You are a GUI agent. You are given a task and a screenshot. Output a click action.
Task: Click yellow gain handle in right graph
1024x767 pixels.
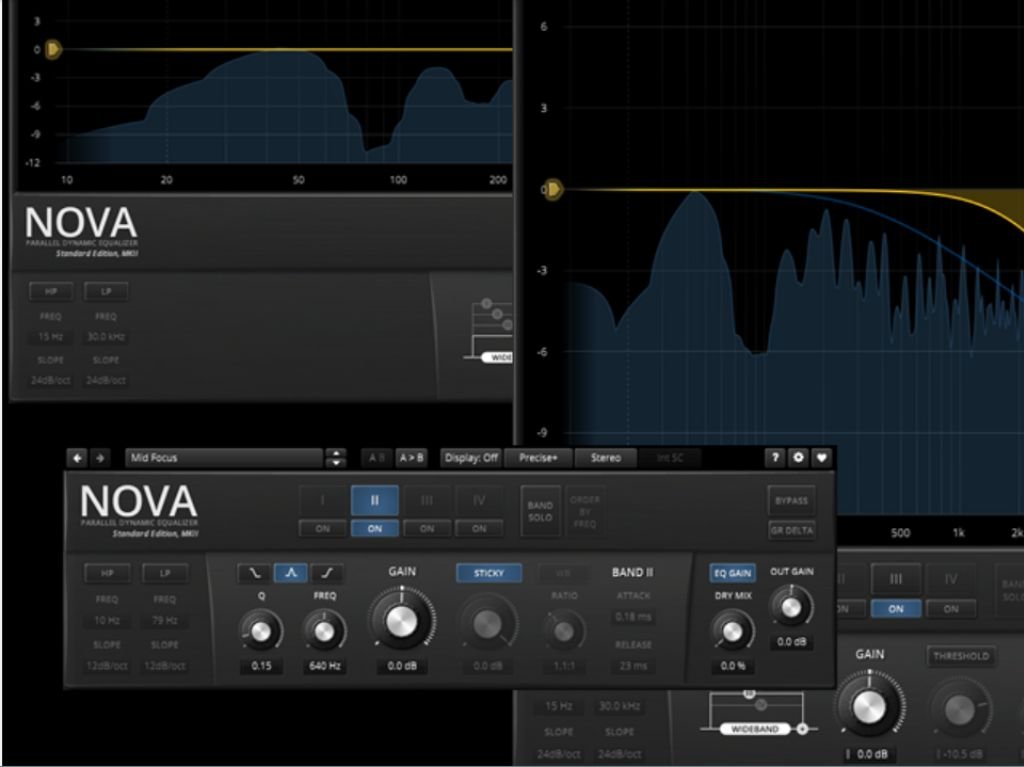pos(553,189)
